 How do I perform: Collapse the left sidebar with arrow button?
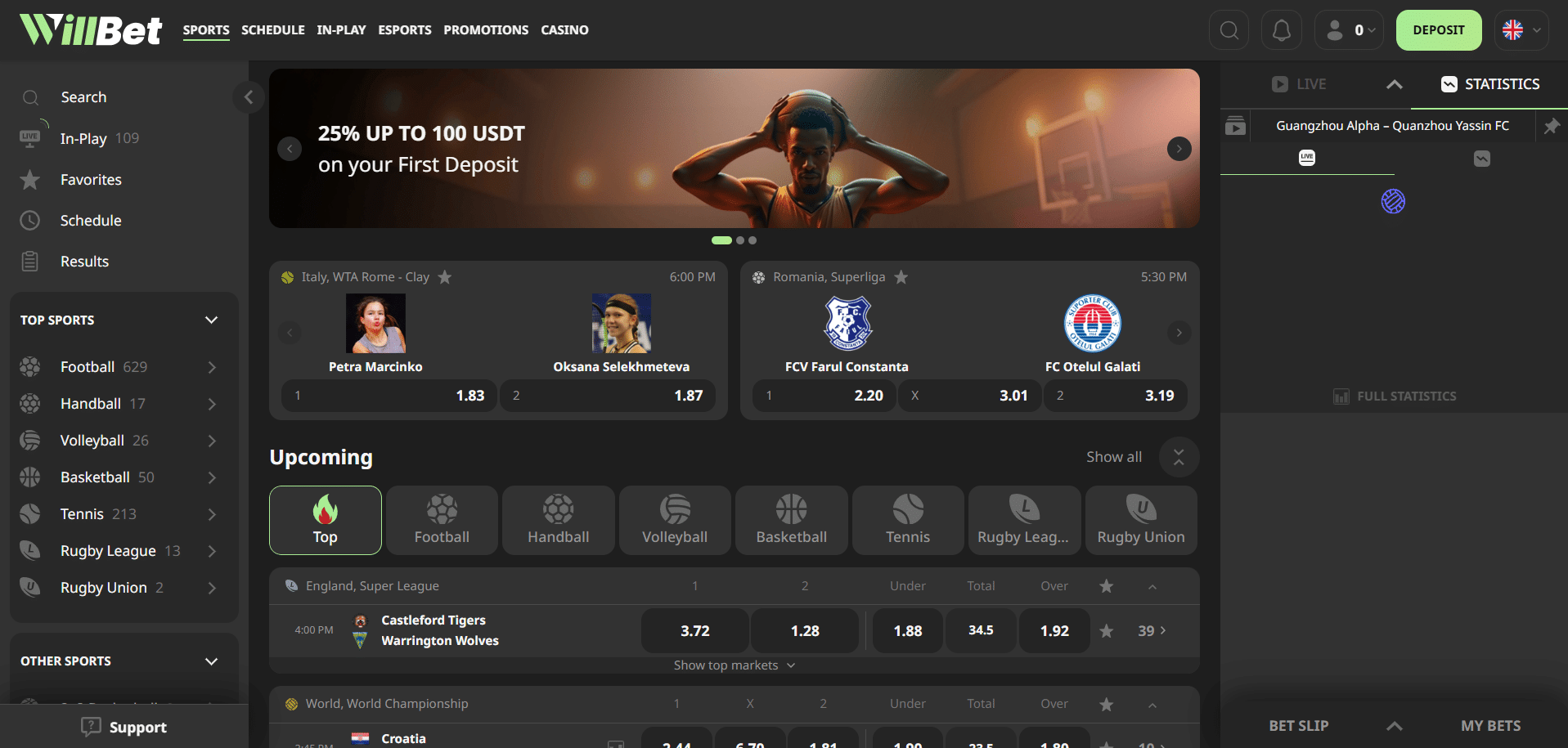pyautogui.click(x=249, y=97)
